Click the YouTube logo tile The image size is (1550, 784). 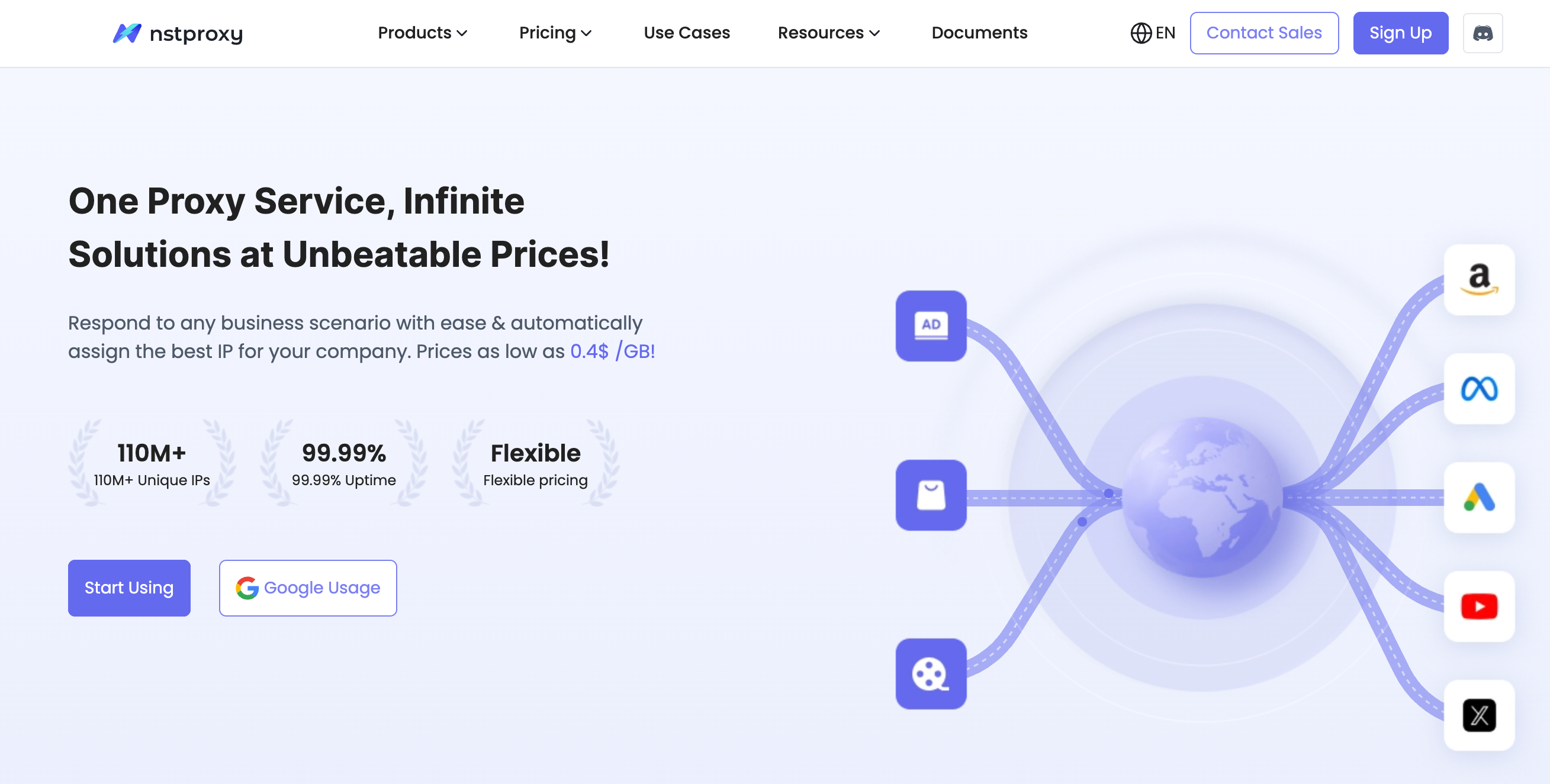tap(1479, 606)
